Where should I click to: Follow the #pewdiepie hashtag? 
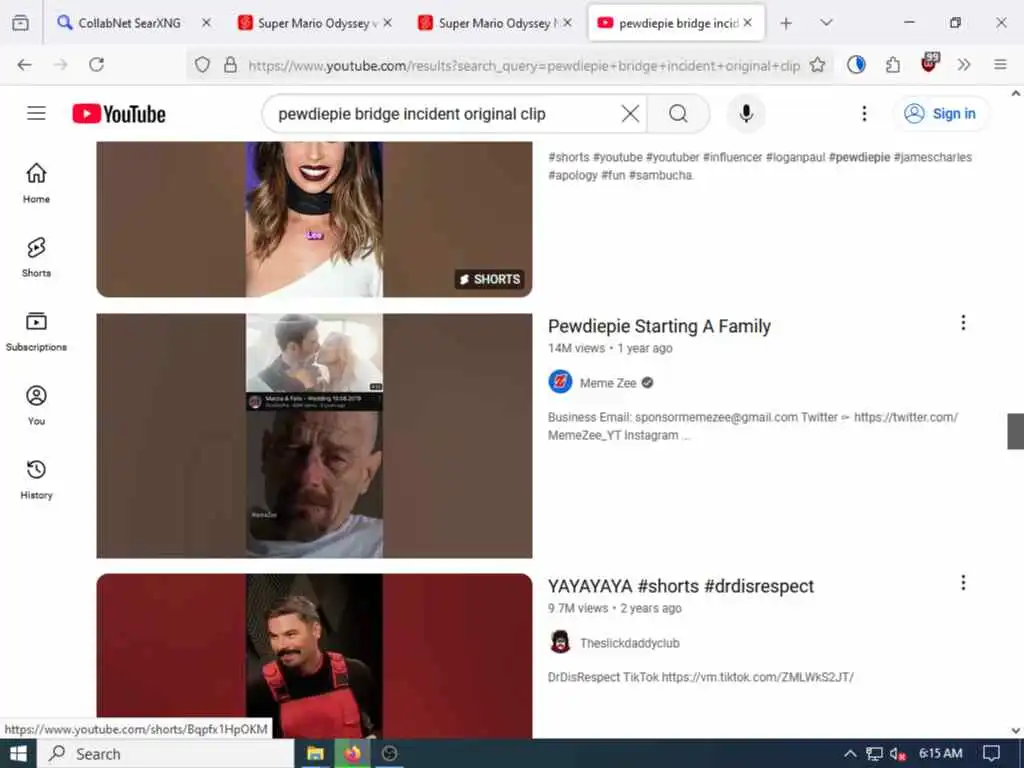[859, 157]
